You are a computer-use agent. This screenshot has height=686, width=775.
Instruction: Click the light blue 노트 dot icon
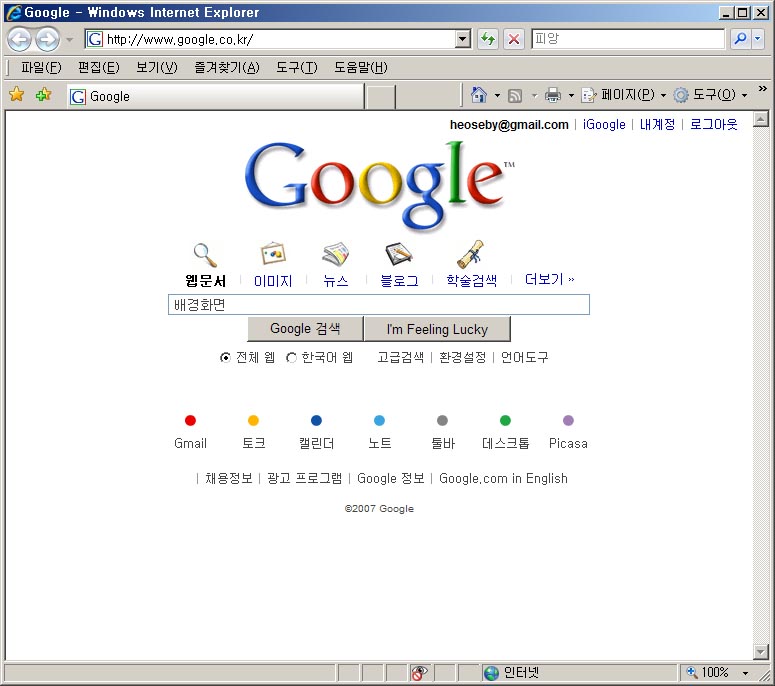click(x=379, y=421)
